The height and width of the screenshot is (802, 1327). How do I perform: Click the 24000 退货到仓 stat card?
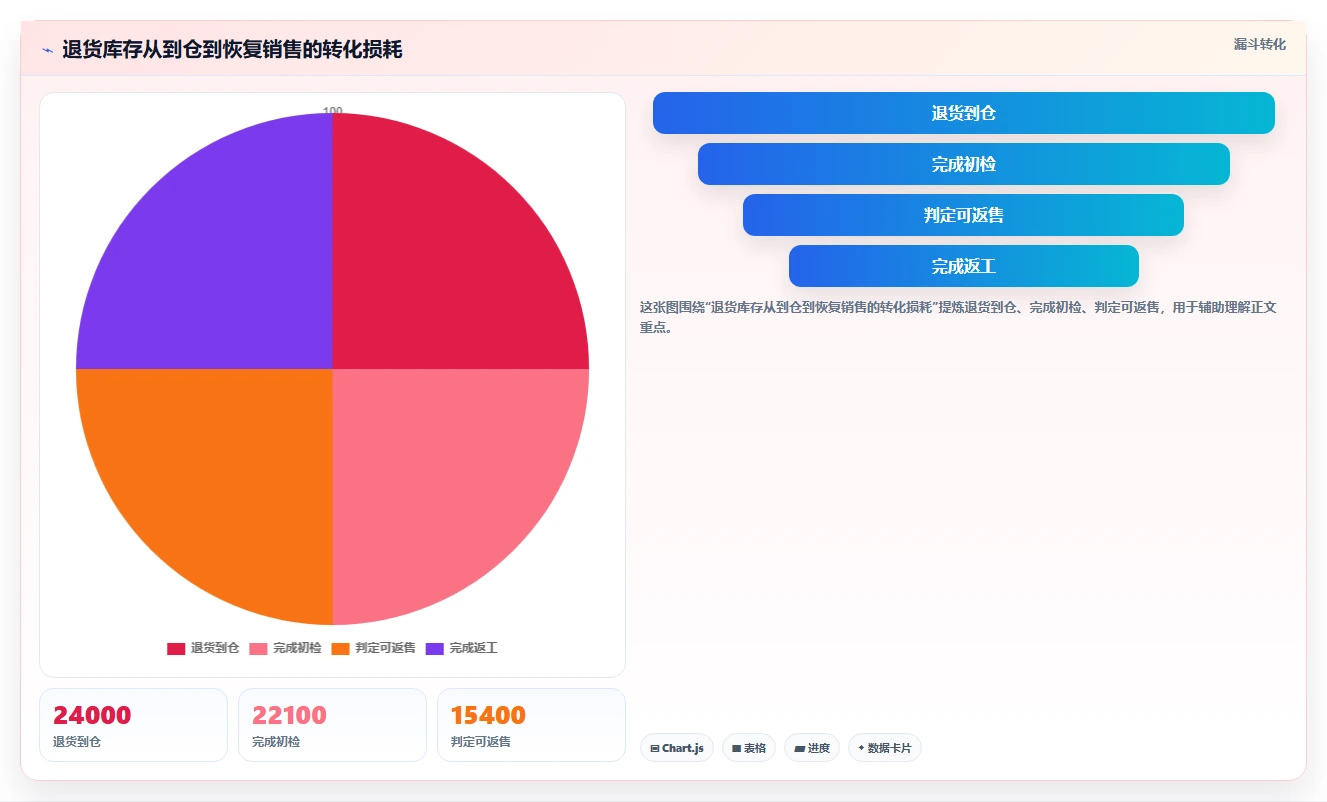pos(133,725)
